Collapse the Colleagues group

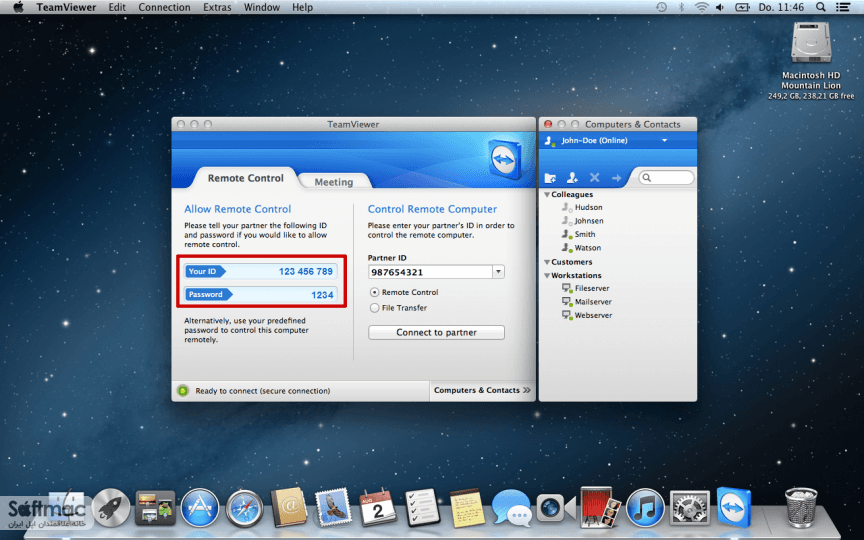click(547, 195)
